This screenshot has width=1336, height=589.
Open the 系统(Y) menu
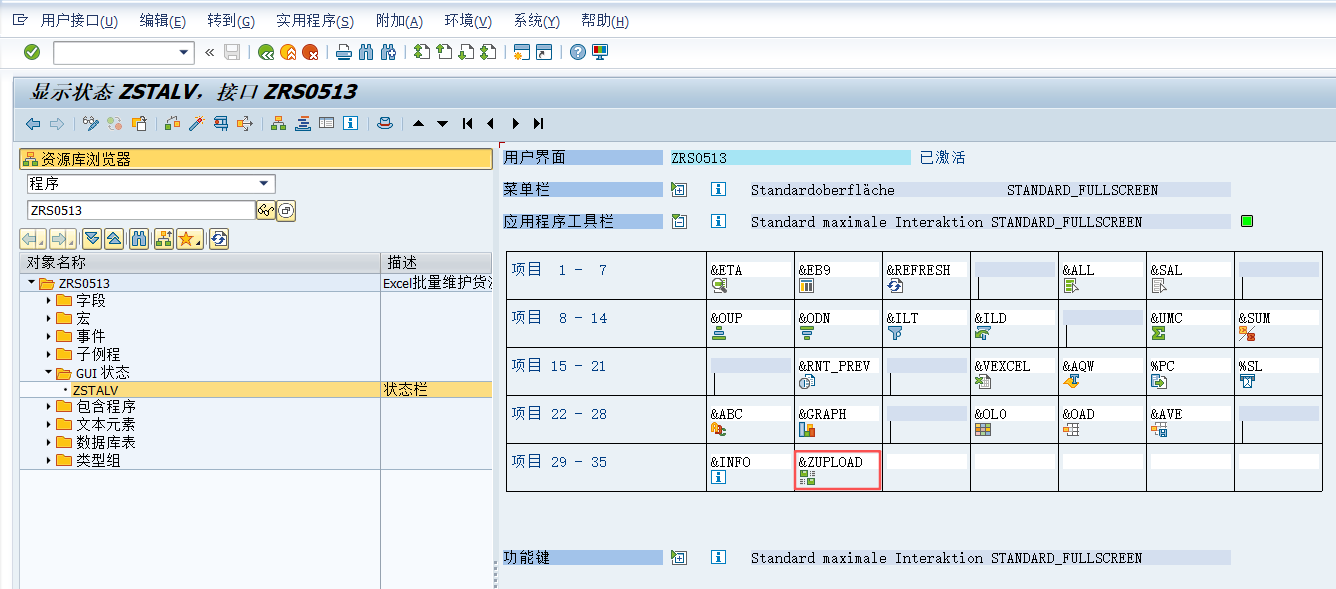537,21
